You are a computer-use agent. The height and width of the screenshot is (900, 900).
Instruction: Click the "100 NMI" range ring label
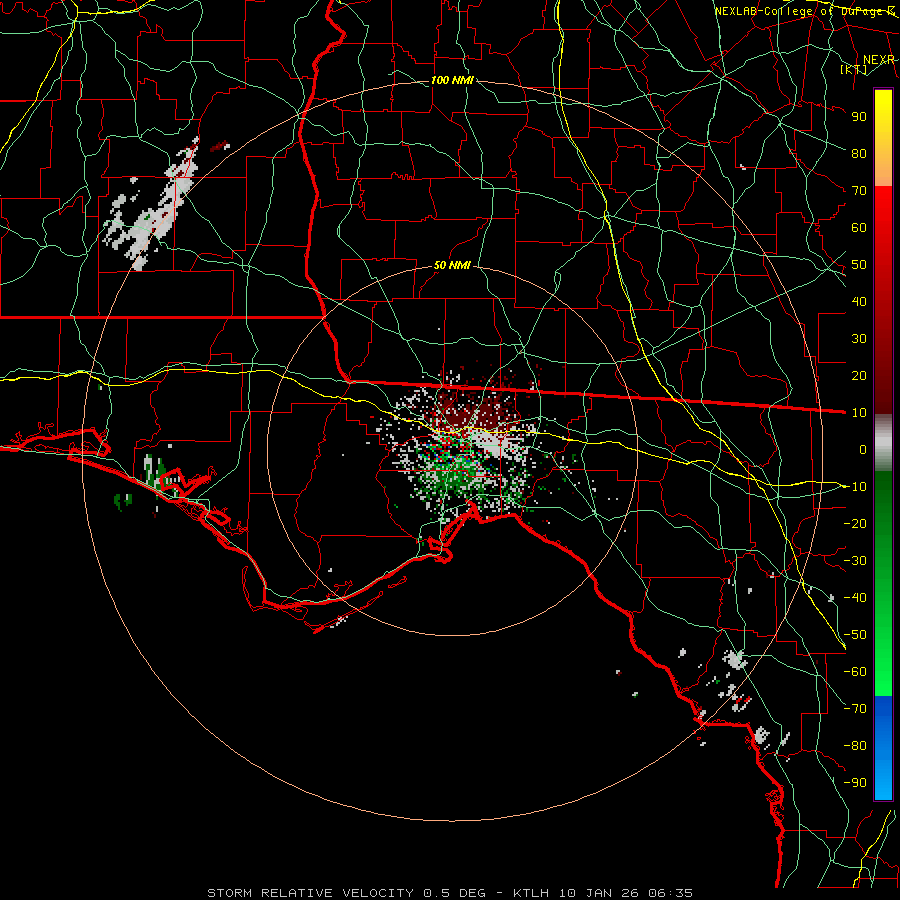pos(452,80)
